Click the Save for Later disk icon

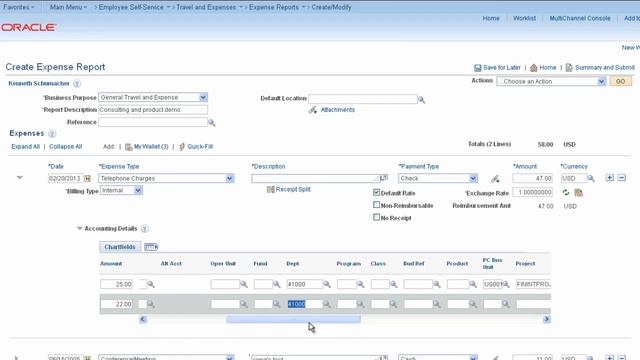(x=478, y=68)
